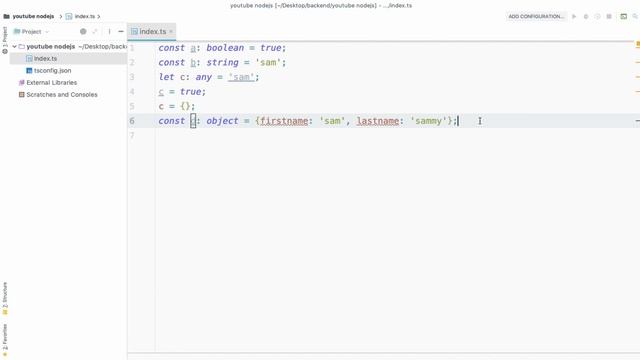The image size is (640, 360).
Task: Click the 'string' type on line 2
Action: [x=222, y=62]
